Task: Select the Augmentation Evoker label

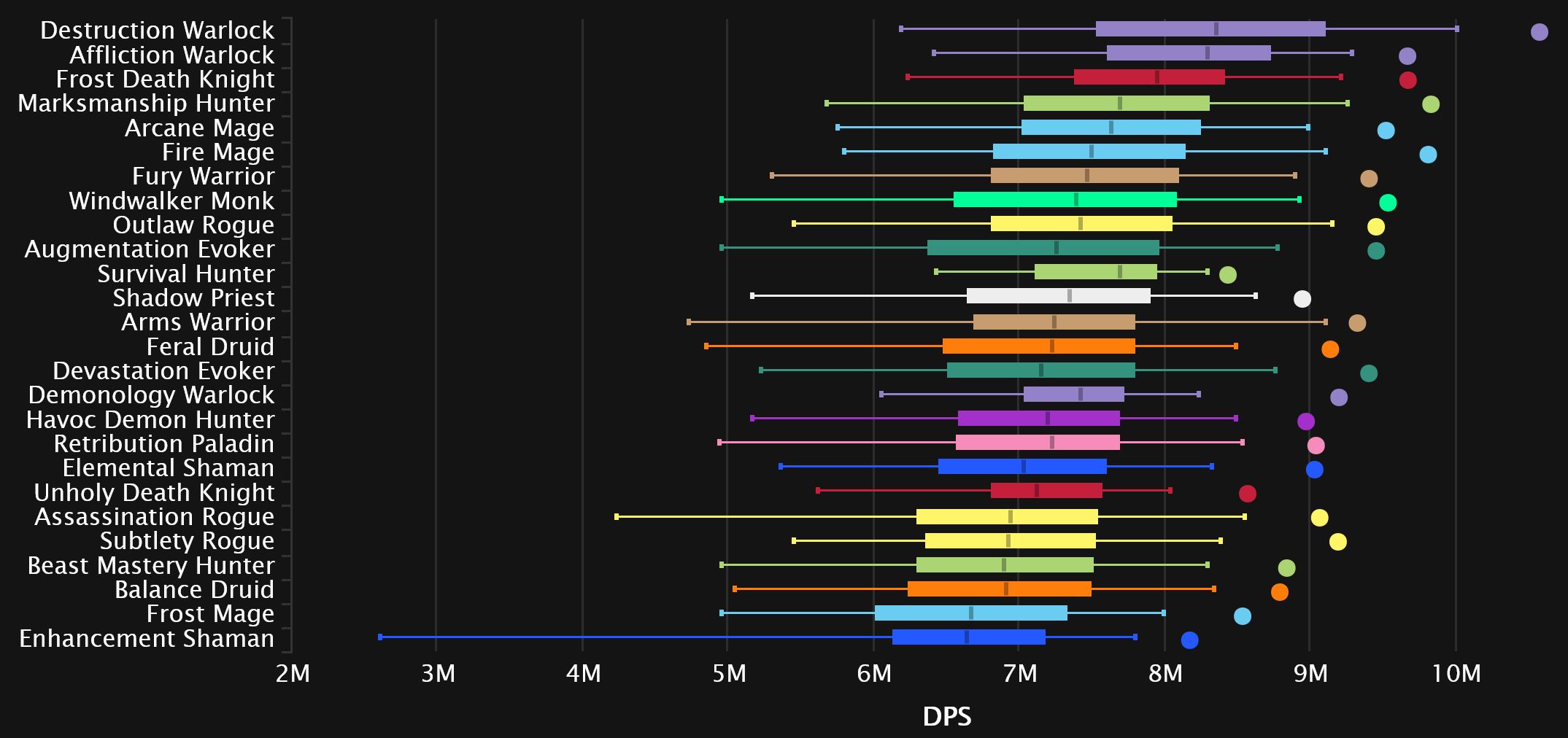Action: click(x=150, y=249)
